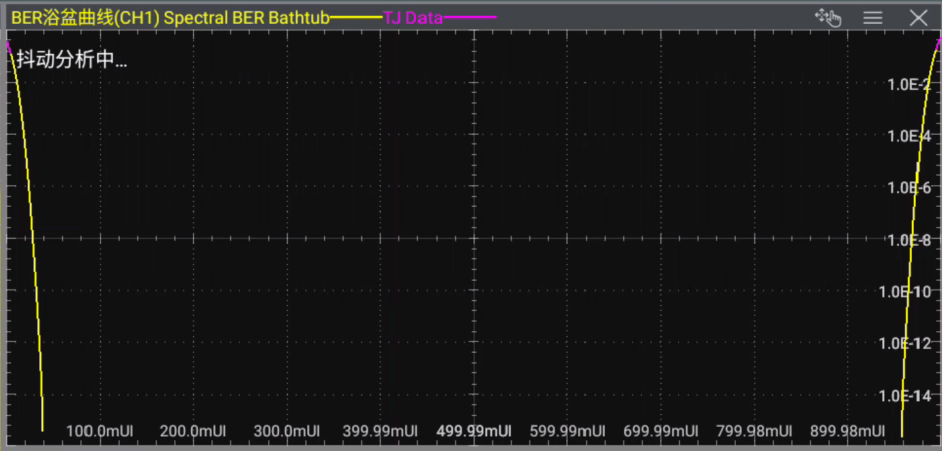Close the BER bathtub window
944x451 pixels.
(919, 17)
